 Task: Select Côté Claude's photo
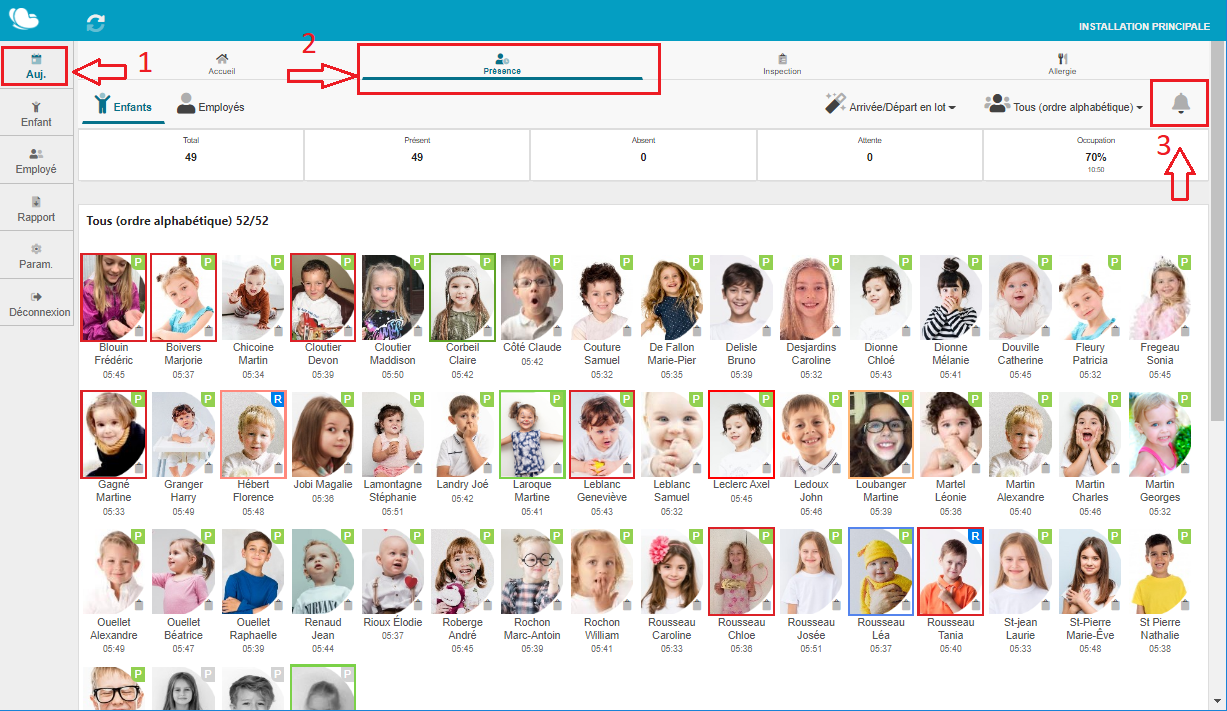pos(532,298)
